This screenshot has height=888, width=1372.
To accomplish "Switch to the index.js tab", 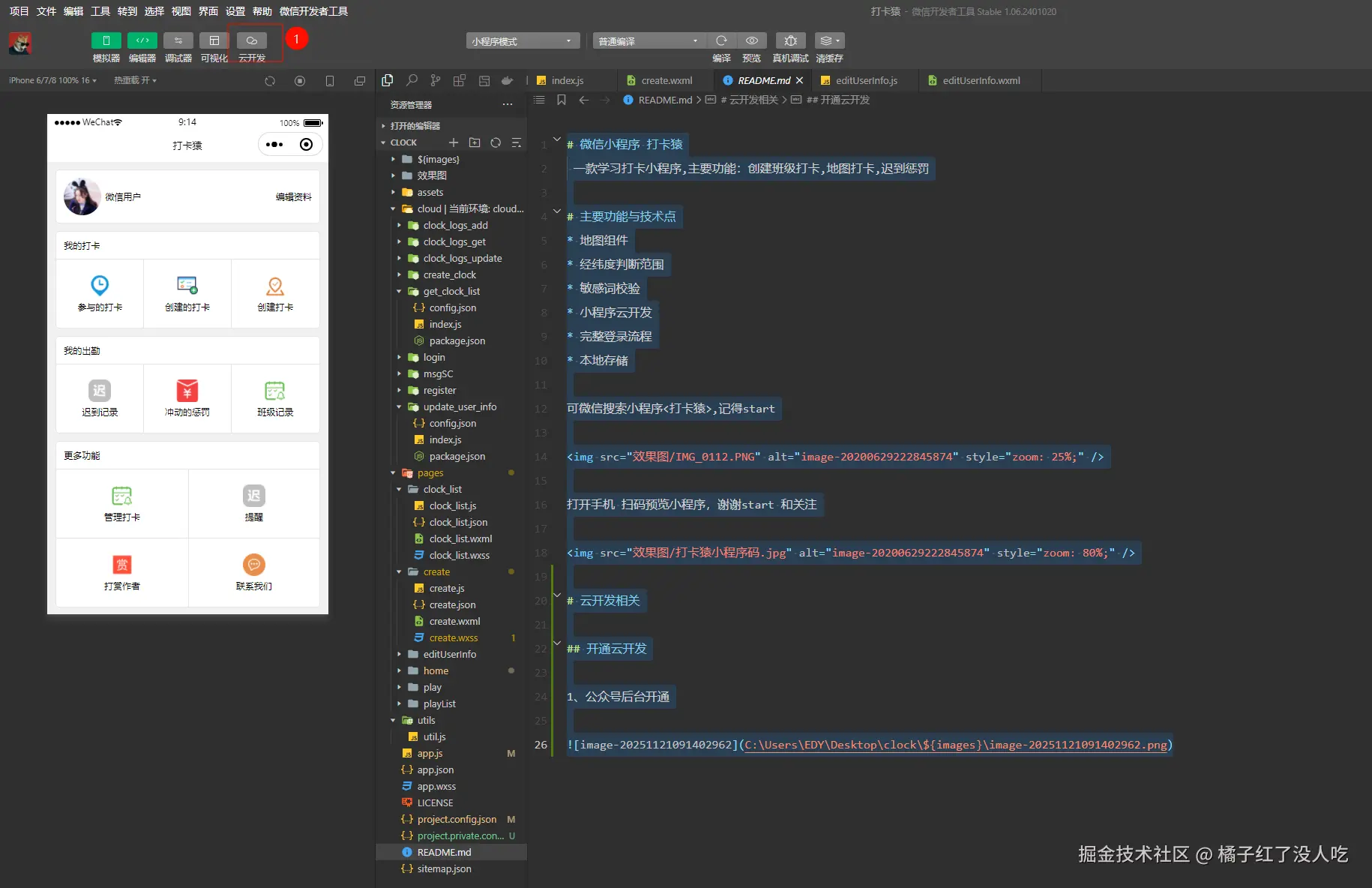I will tap(568, 80).
